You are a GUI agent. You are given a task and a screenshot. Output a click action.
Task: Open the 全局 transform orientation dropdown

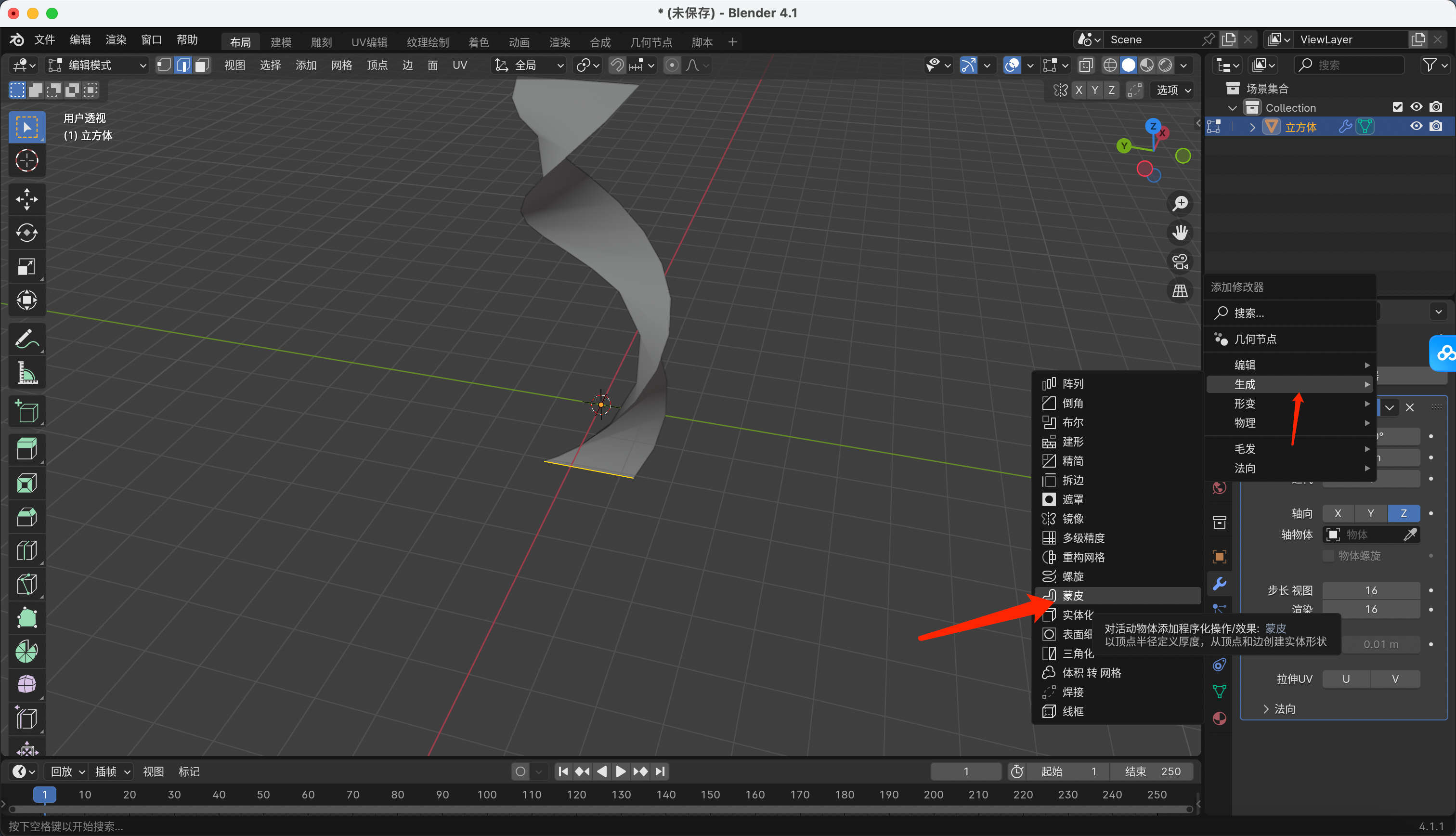tap(529, 65)
